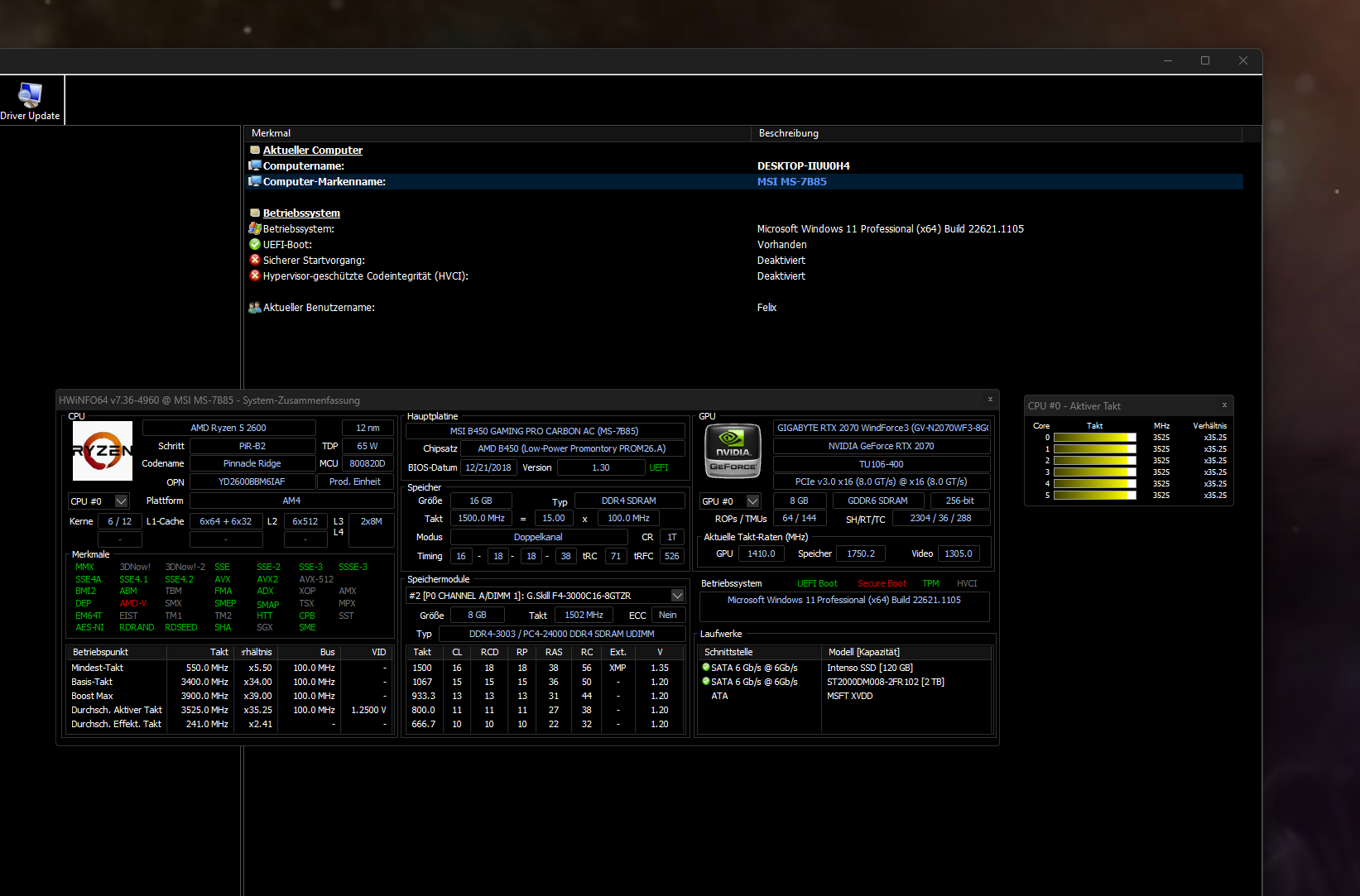
Task: Click the DDR4-3003 / PC4-24000 module type field
Action: (562, 634)
